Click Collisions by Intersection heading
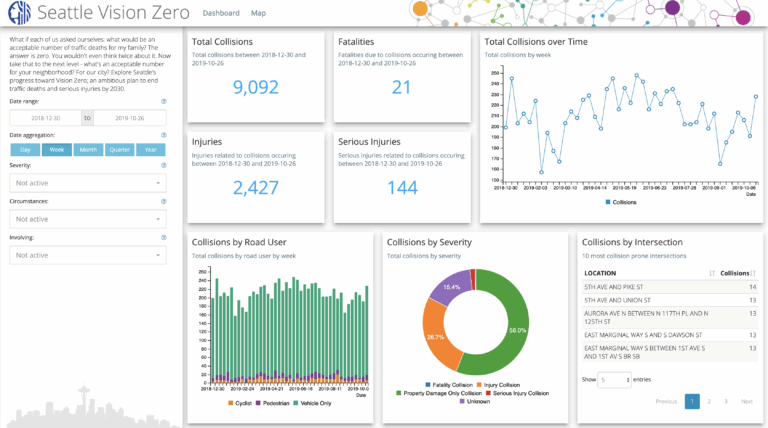 tap(632, 242)
